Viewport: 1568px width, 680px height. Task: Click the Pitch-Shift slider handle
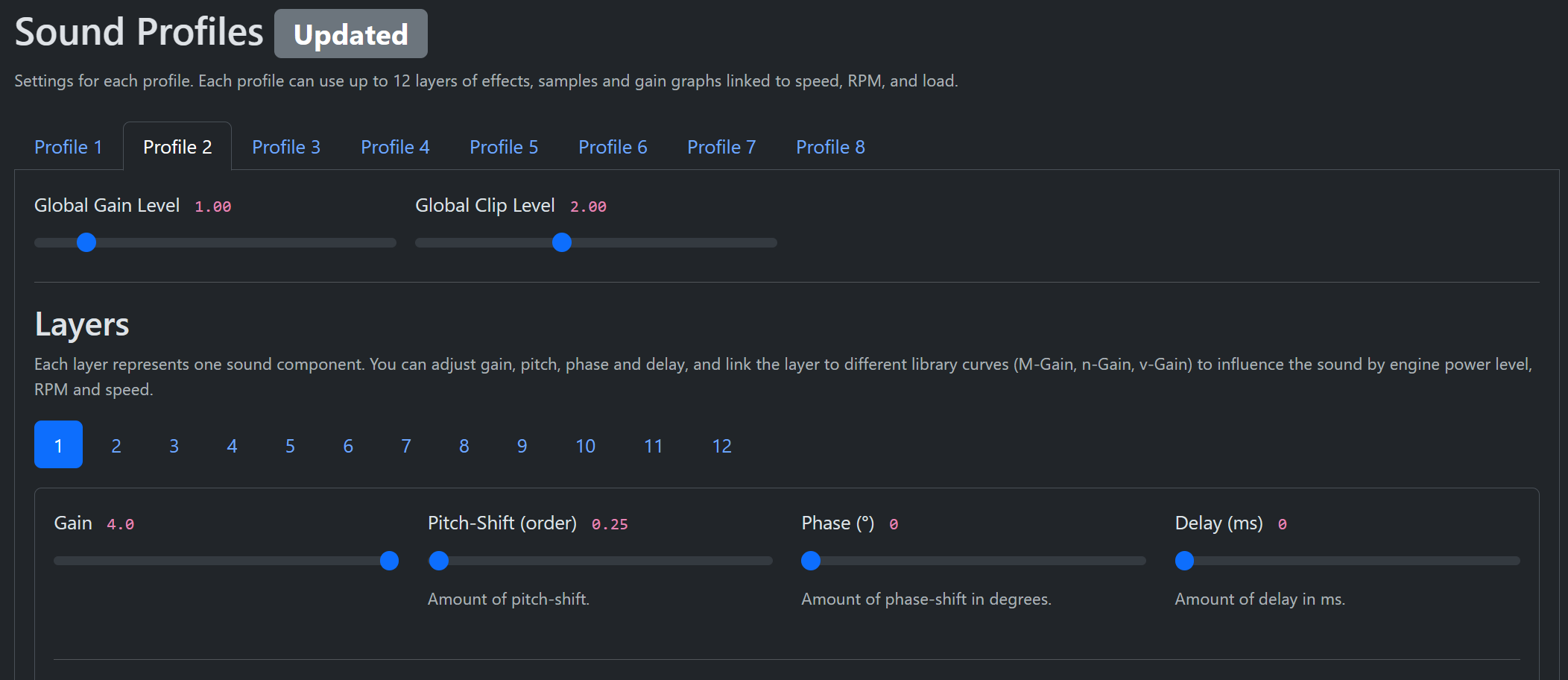(x=439, y=561)
